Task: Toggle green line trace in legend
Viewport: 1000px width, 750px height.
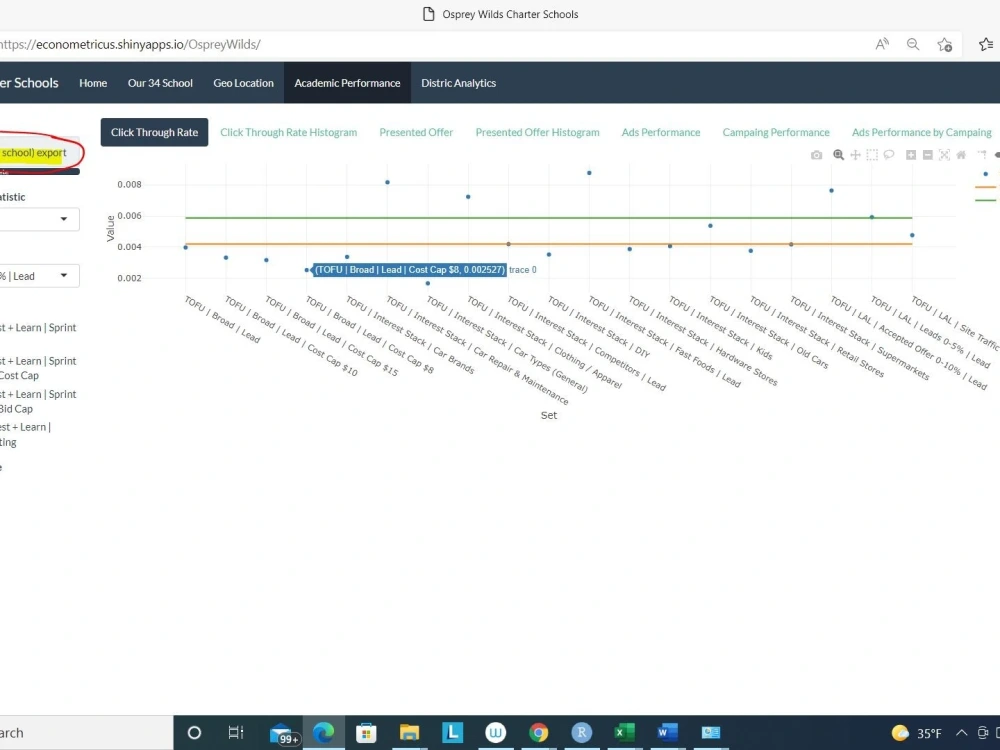Action: (x=986, y=200)
